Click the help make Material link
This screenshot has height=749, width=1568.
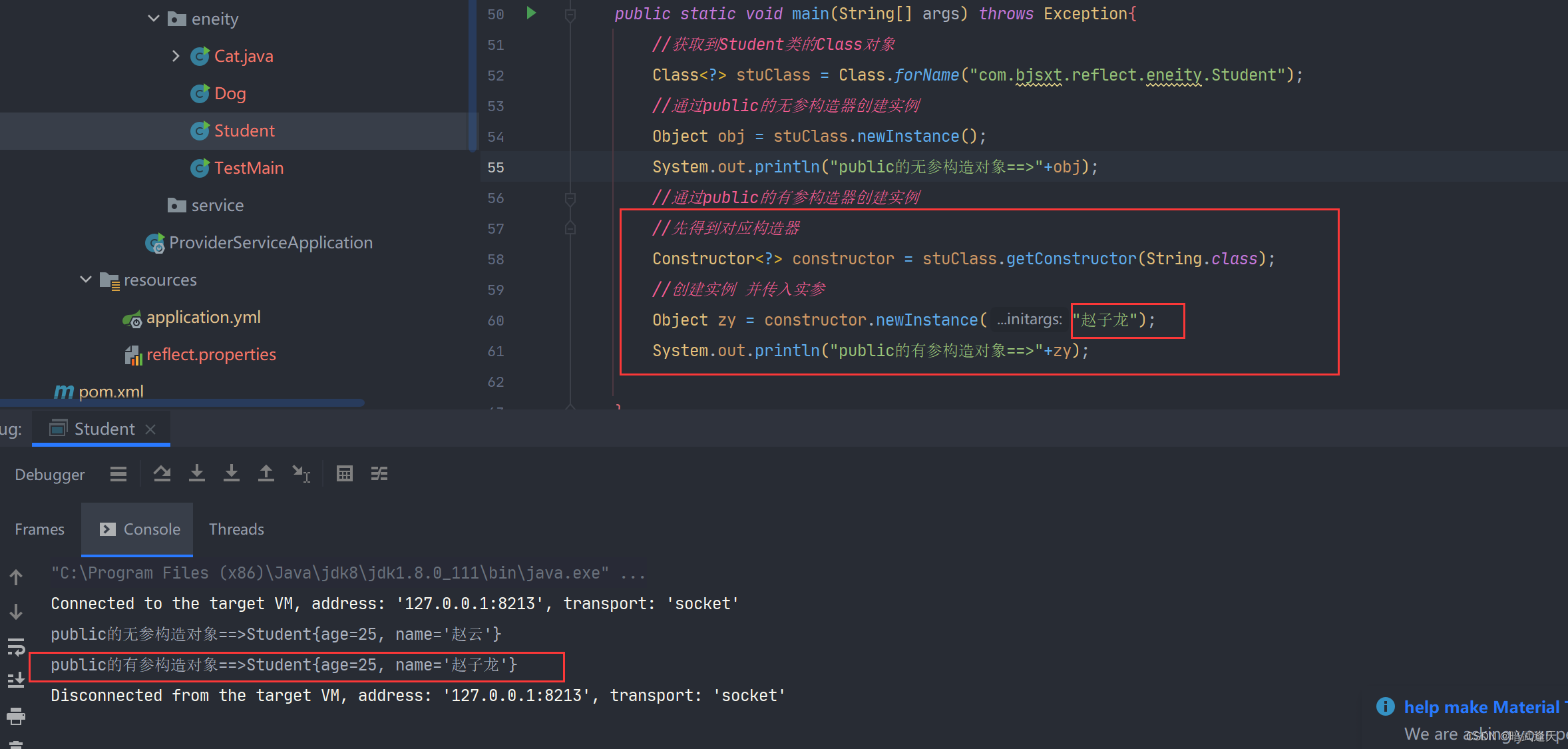click(1481, 707)
